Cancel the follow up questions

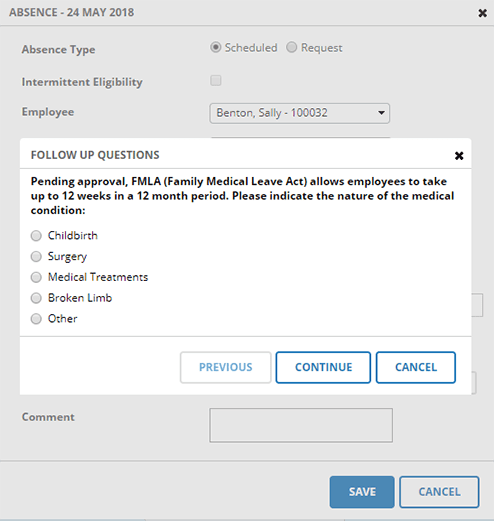tap(416, 367)
